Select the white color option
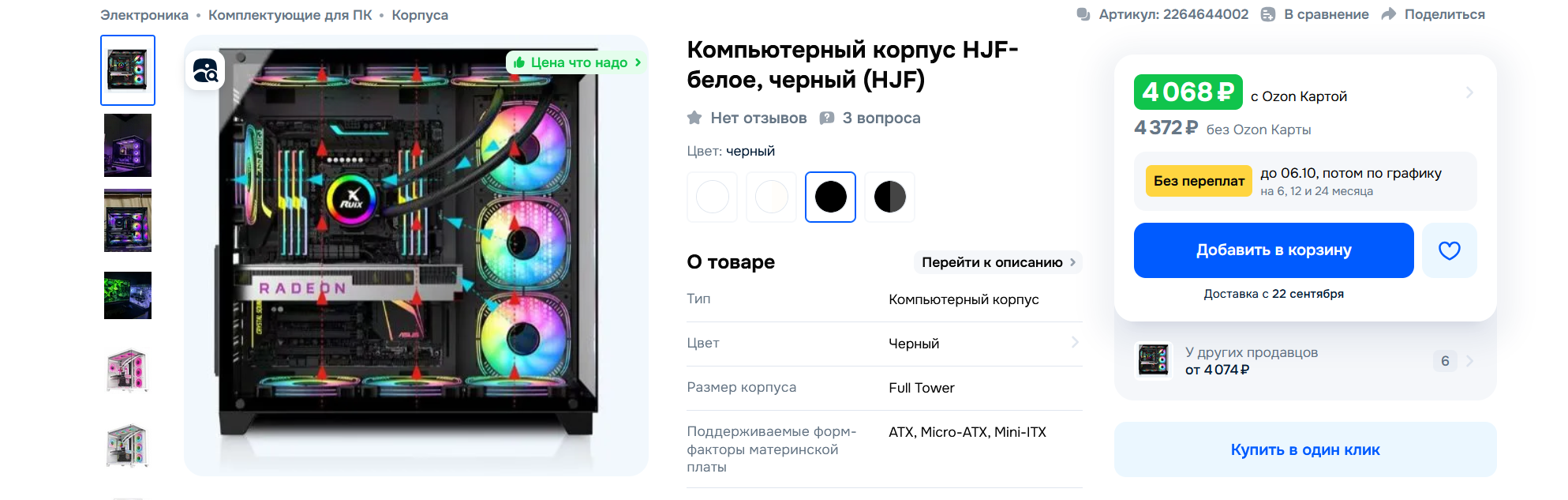The width and height of the screenshot is (1568, 500). pos(713,197)
